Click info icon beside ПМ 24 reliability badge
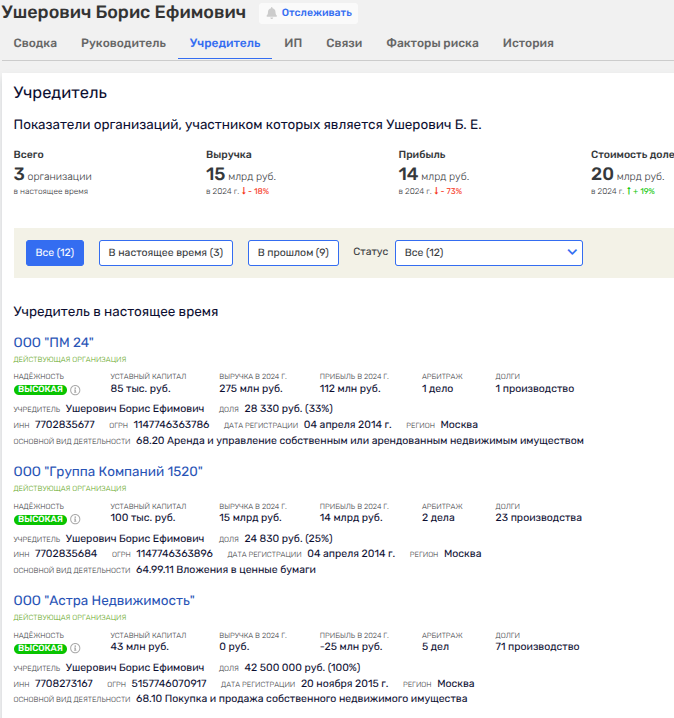674x718 pixels. click(75, 390)
